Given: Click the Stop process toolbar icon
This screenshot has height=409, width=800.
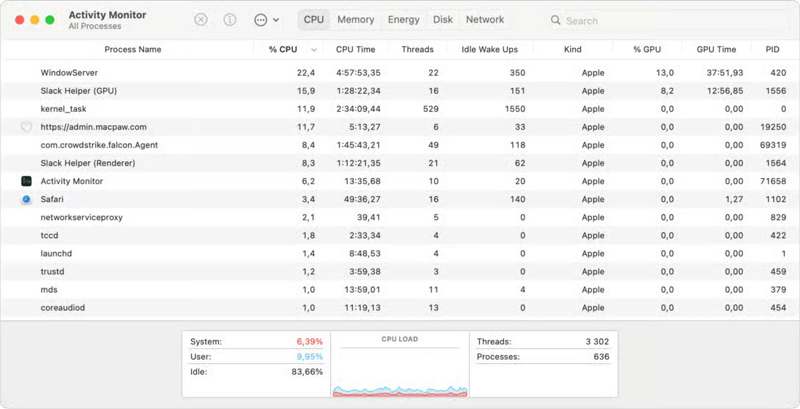Looking at the screenshot, I should click(x=201, y=20).
